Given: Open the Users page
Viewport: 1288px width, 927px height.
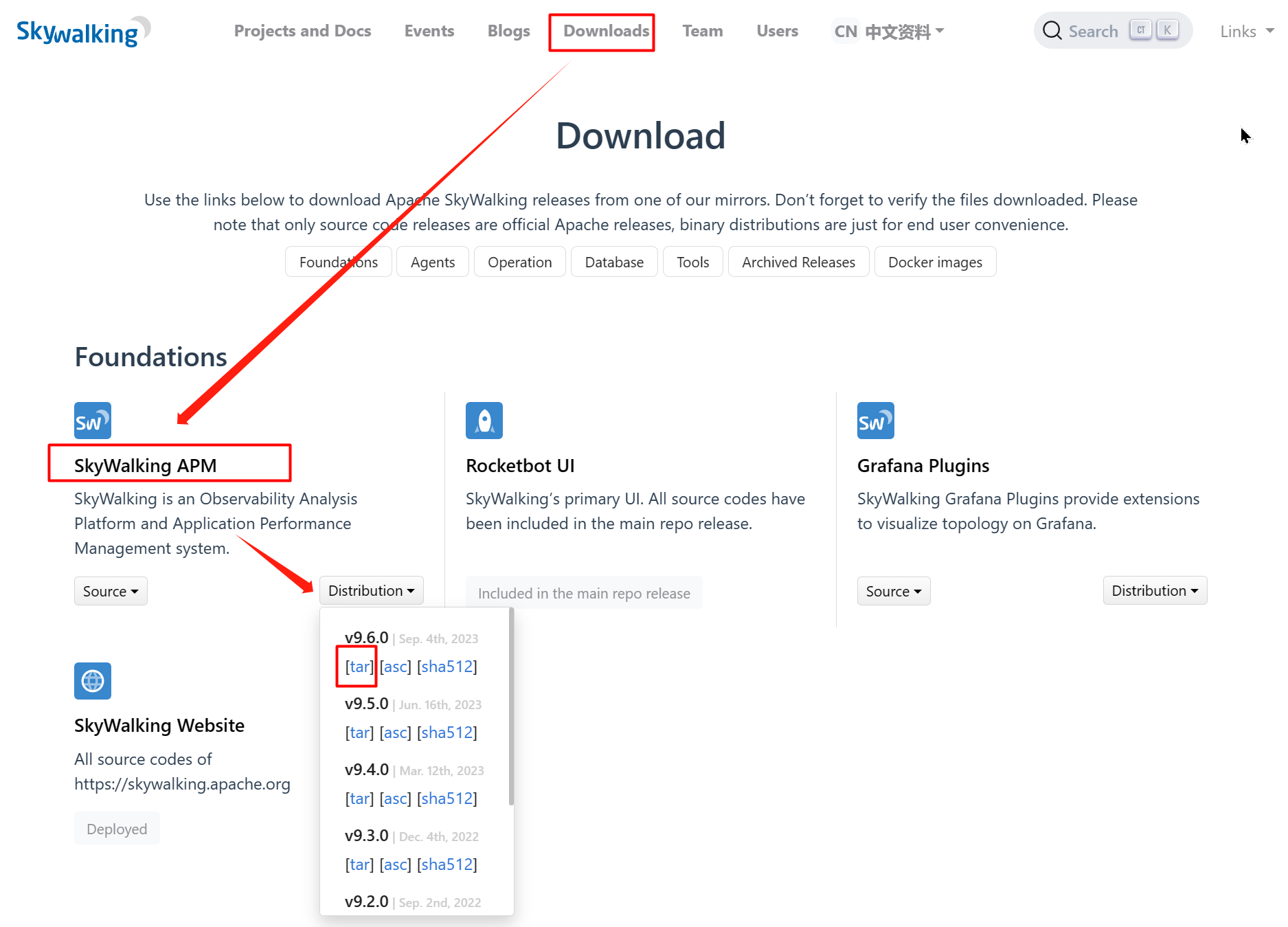Looking at the screenshot, I should (x=778, y=31).
